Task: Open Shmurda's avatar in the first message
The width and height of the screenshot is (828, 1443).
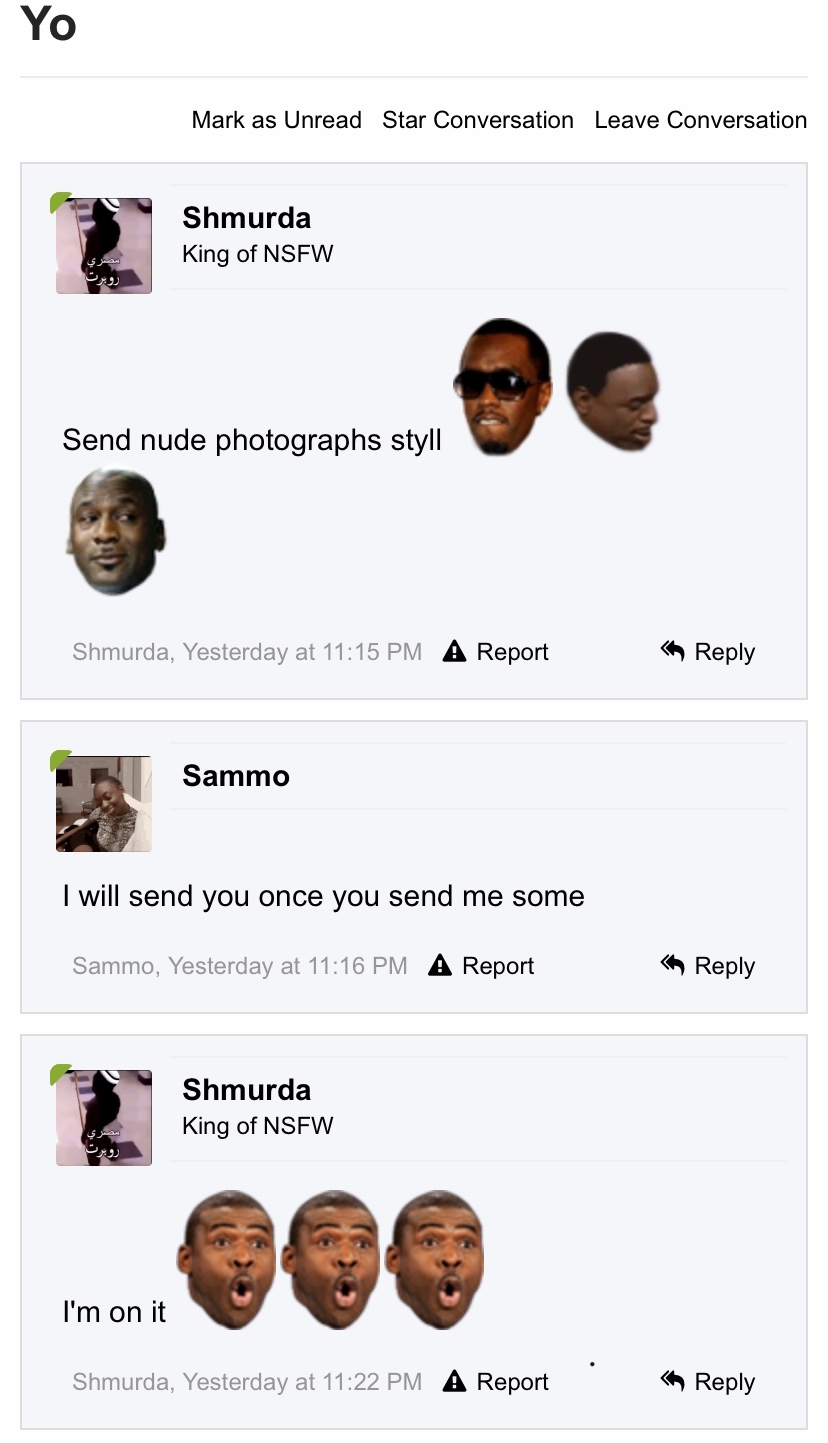Action: coord(104,246)
